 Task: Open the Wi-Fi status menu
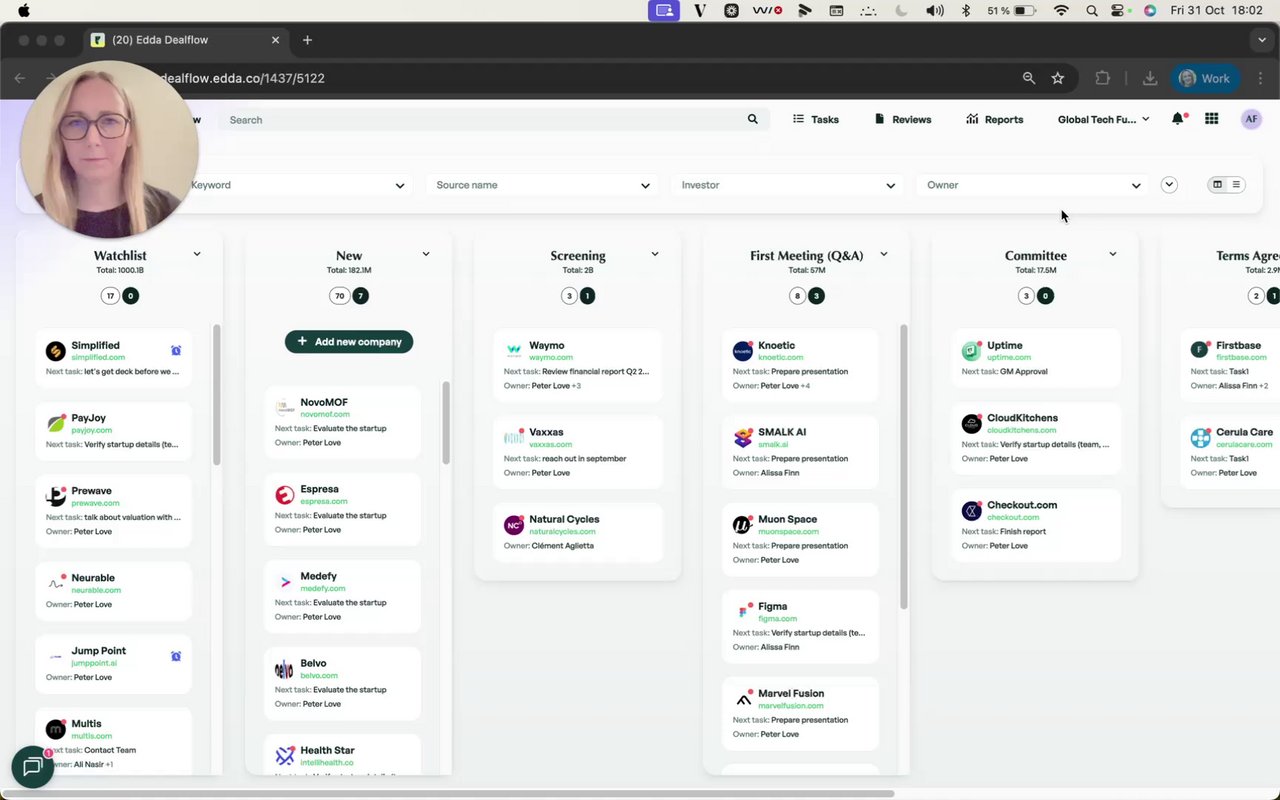point(1062,10)
